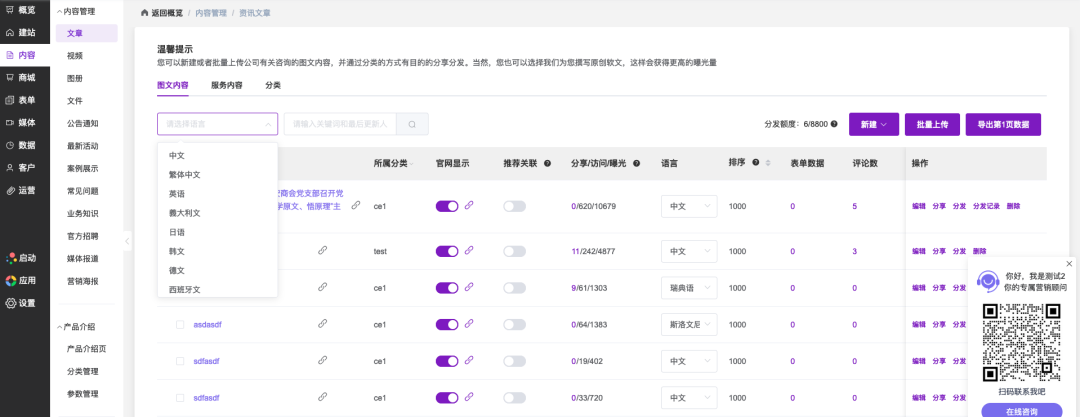Close the marketing advisor QR popup
Image resolution: width=1080 pixels, height=417 pixels.
[1069, 263]
